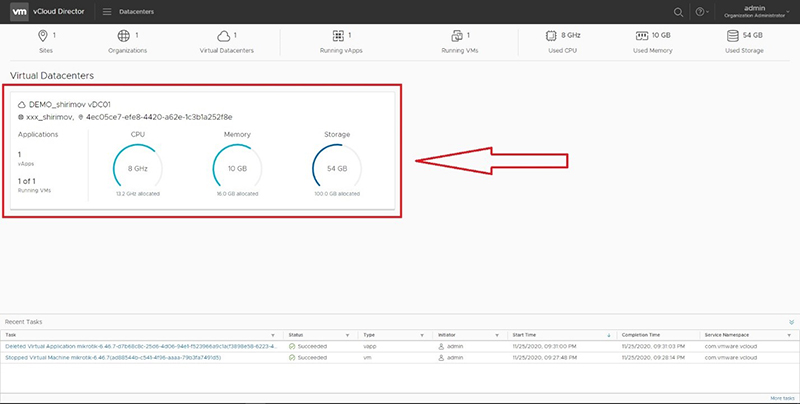800x404 pixels.
Task: Sort by the Start Time column arrow
Action: tap(609, 335)
